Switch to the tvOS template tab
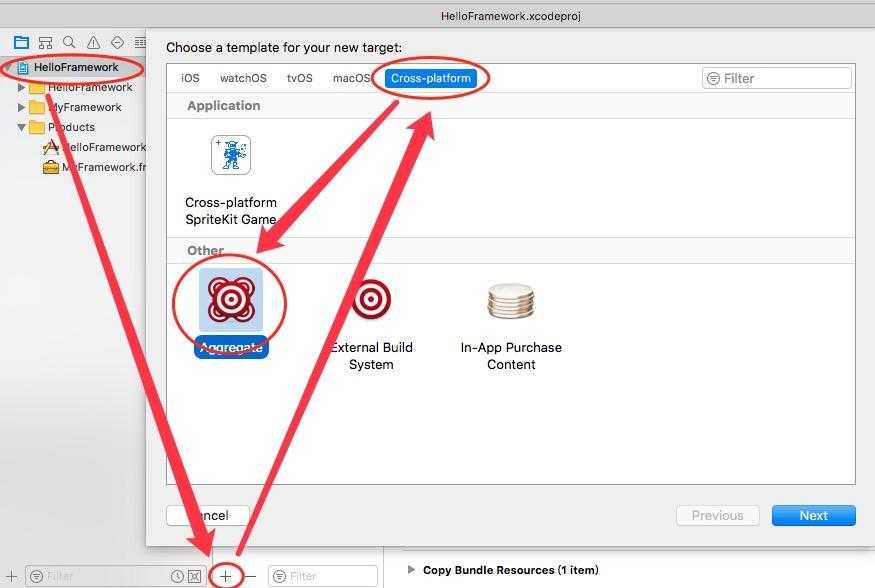The height and width of the screenshot is (588, 875). tap(300, 78)
